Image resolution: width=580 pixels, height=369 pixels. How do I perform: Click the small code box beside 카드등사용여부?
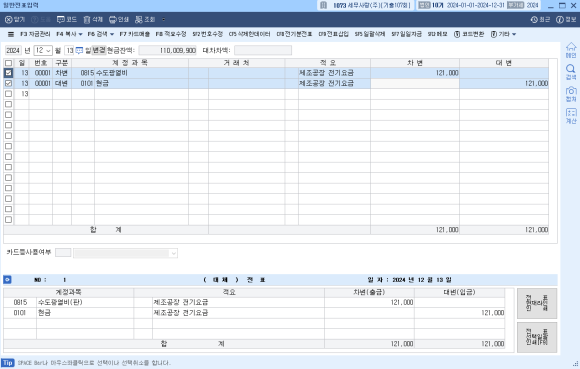[63, 253]
